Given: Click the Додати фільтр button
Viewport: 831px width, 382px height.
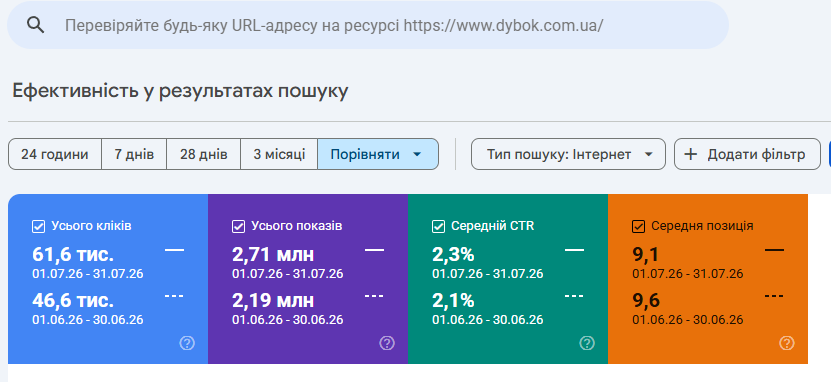Looking at the screenshot, I should coord(747,154).
